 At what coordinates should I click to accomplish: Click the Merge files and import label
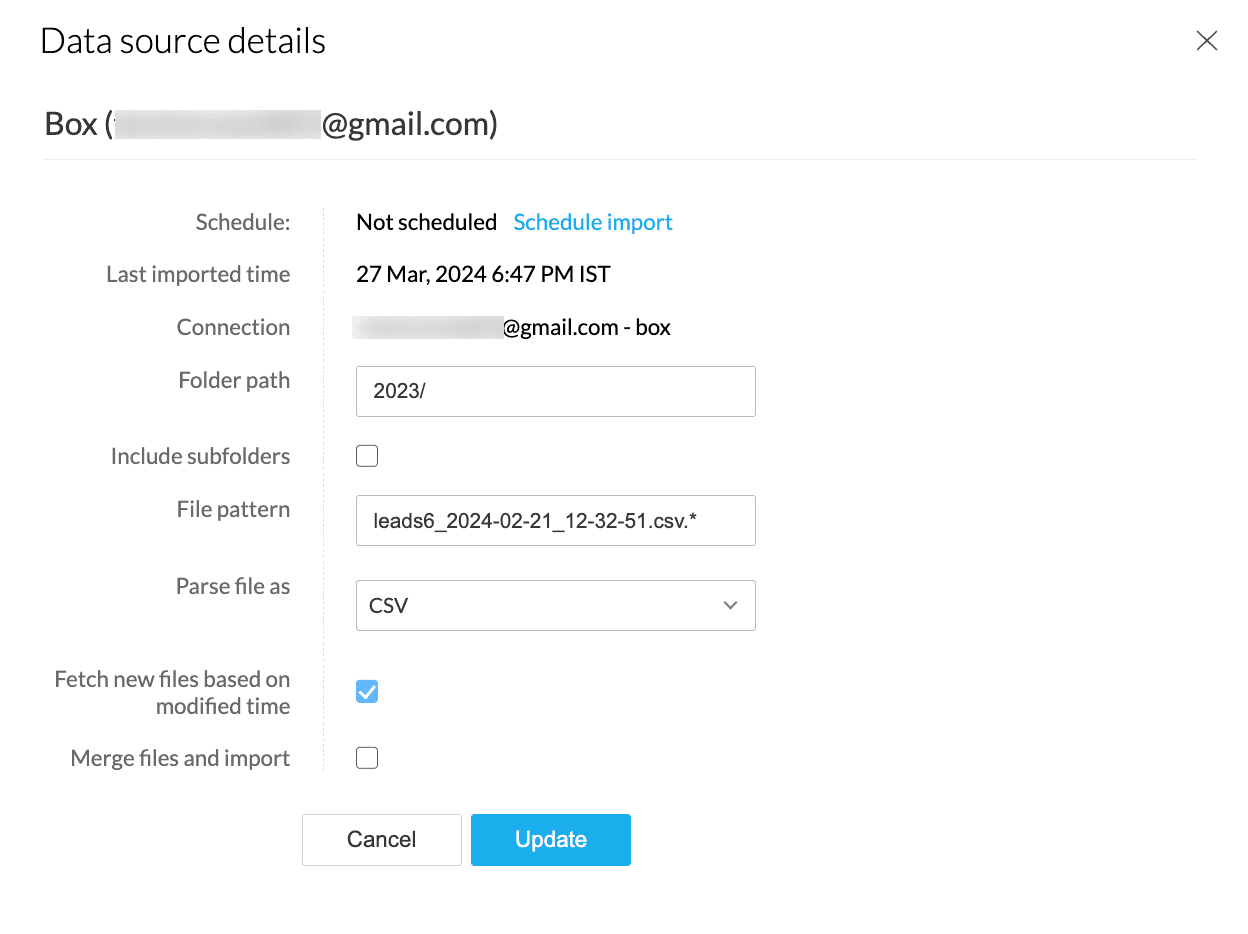click(x=180, y=759)
